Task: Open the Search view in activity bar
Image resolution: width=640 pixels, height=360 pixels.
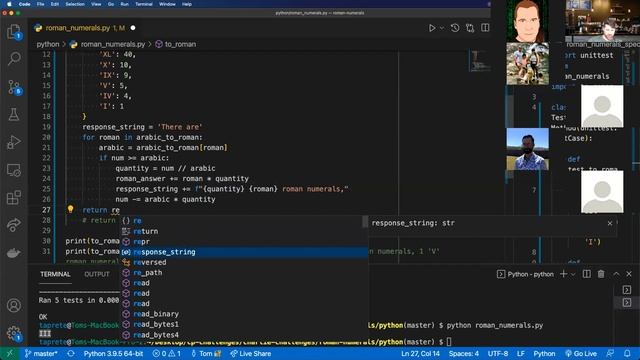Action: pyautogui.click(x=14, y=59)
